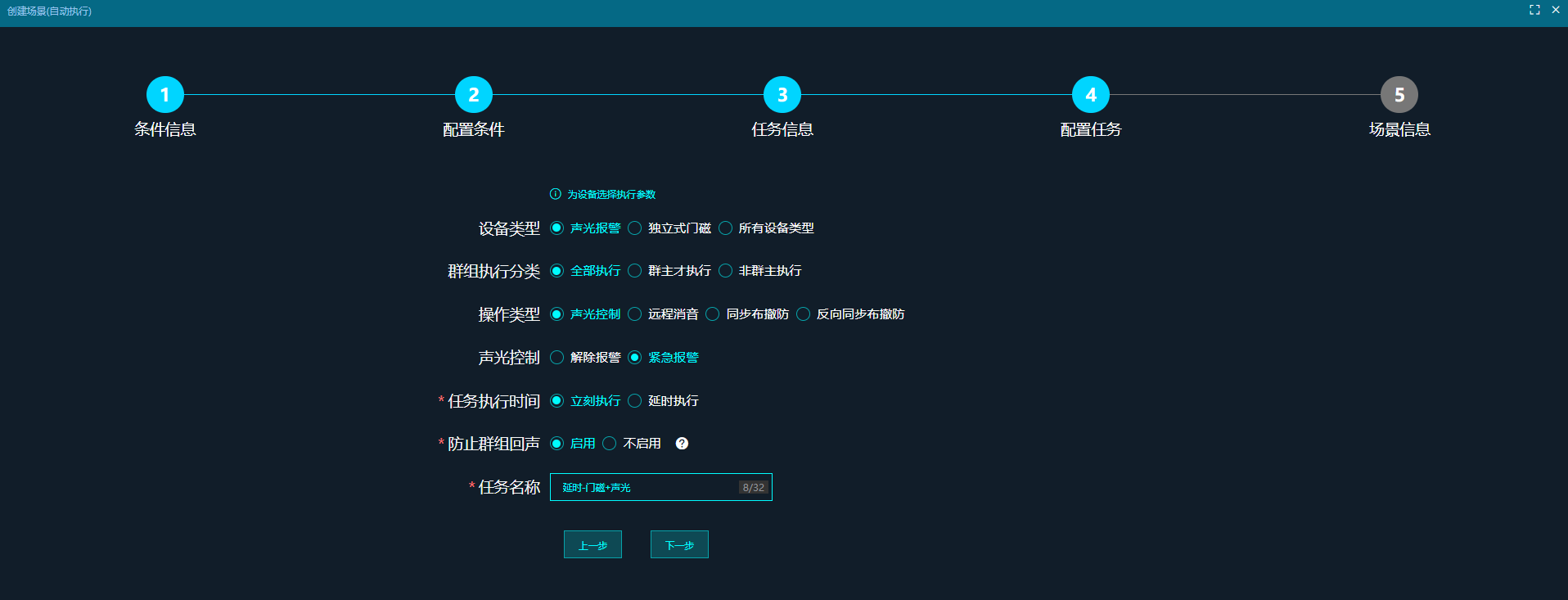Disable group echo with 不启用
The height and width of the screenshot is (600, 1568).
[610, 444]
